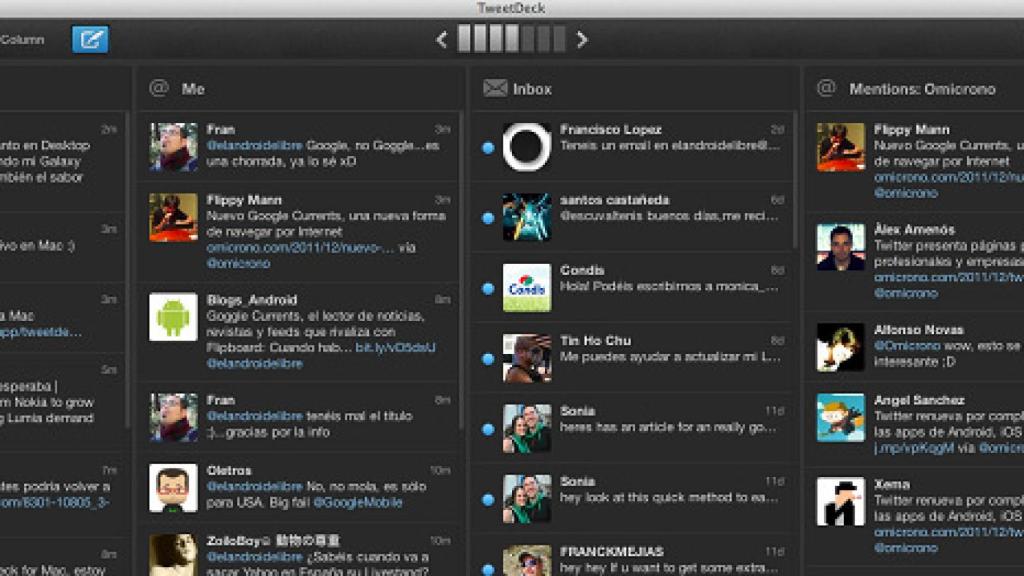Click Blogs_Android's green robot avatar
The image size is (1024, 576).
click(172, 318)
